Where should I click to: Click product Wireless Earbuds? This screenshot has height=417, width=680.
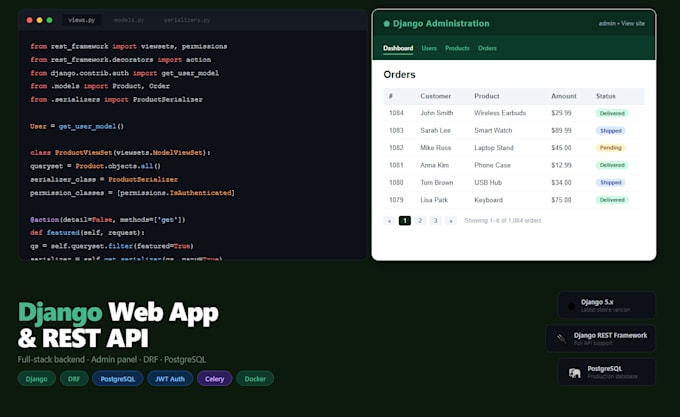click(500, 113)
